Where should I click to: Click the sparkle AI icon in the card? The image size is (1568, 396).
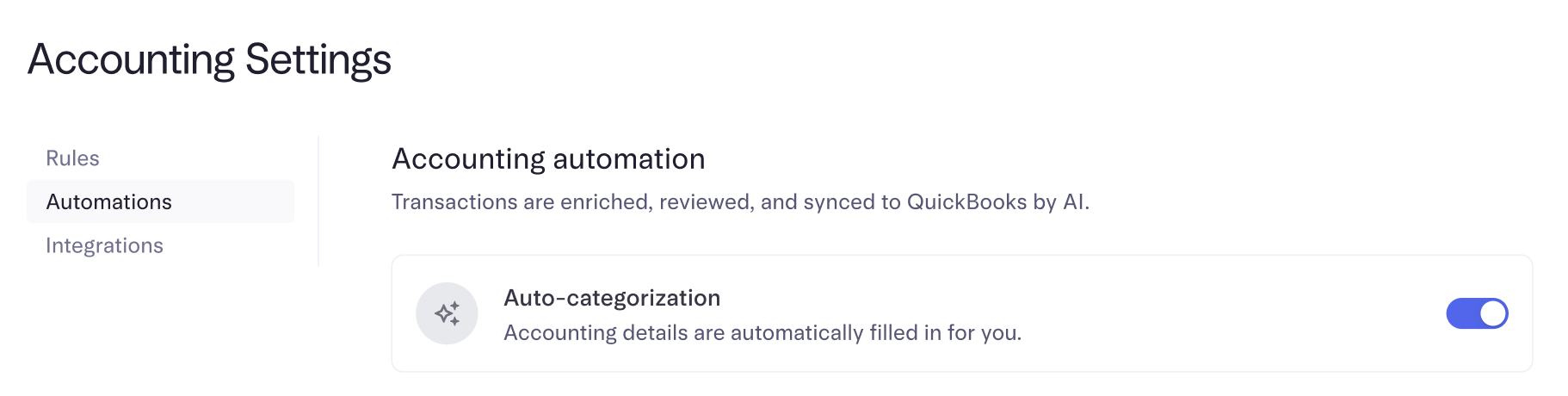[x=447, y=313]
